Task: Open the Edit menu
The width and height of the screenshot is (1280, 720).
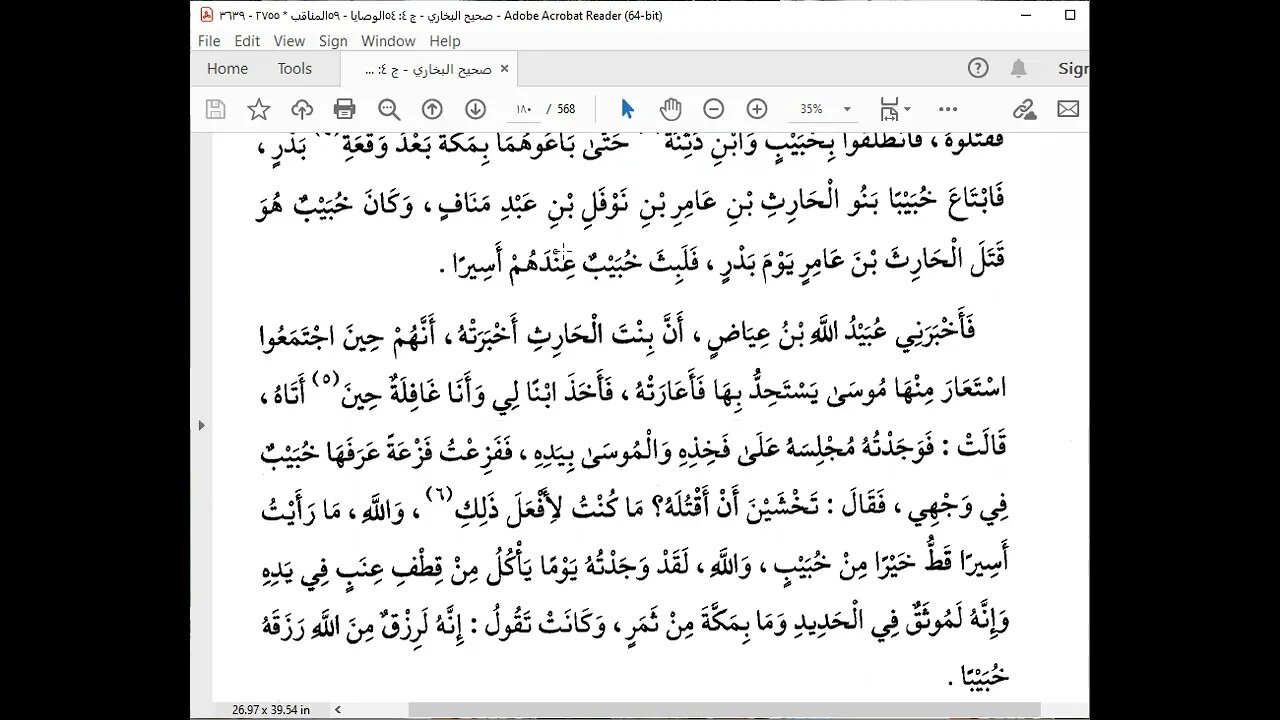Action: coord(247,41)
